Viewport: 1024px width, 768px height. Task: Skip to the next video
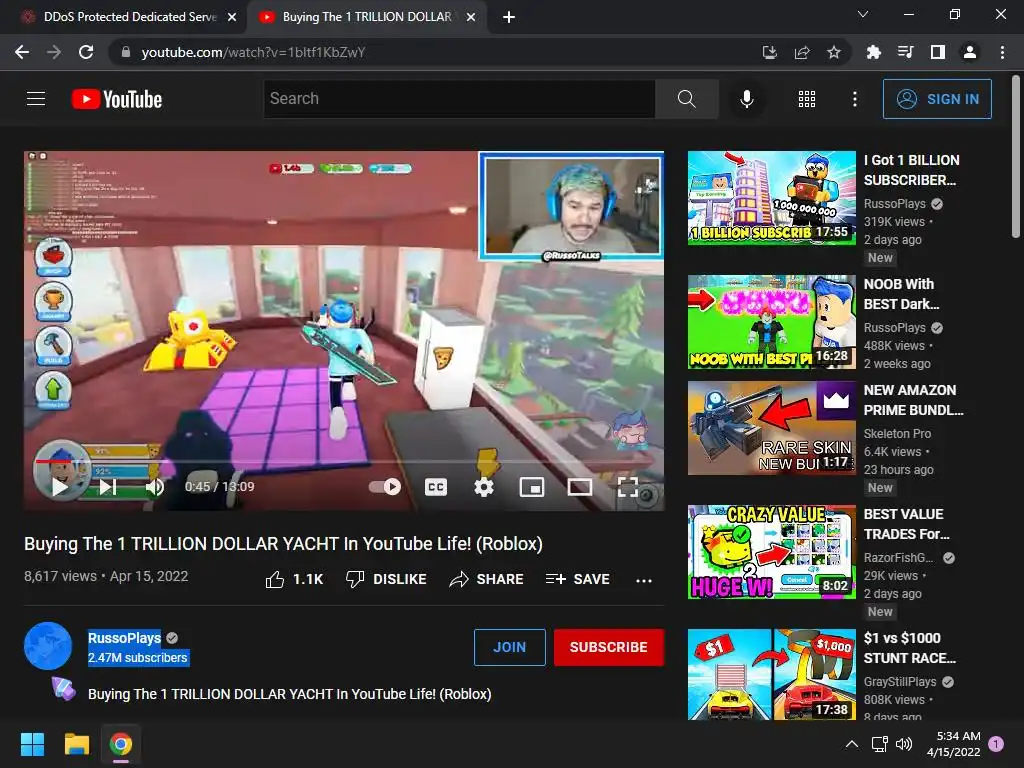pyautogui.click(x=108, y=487)
